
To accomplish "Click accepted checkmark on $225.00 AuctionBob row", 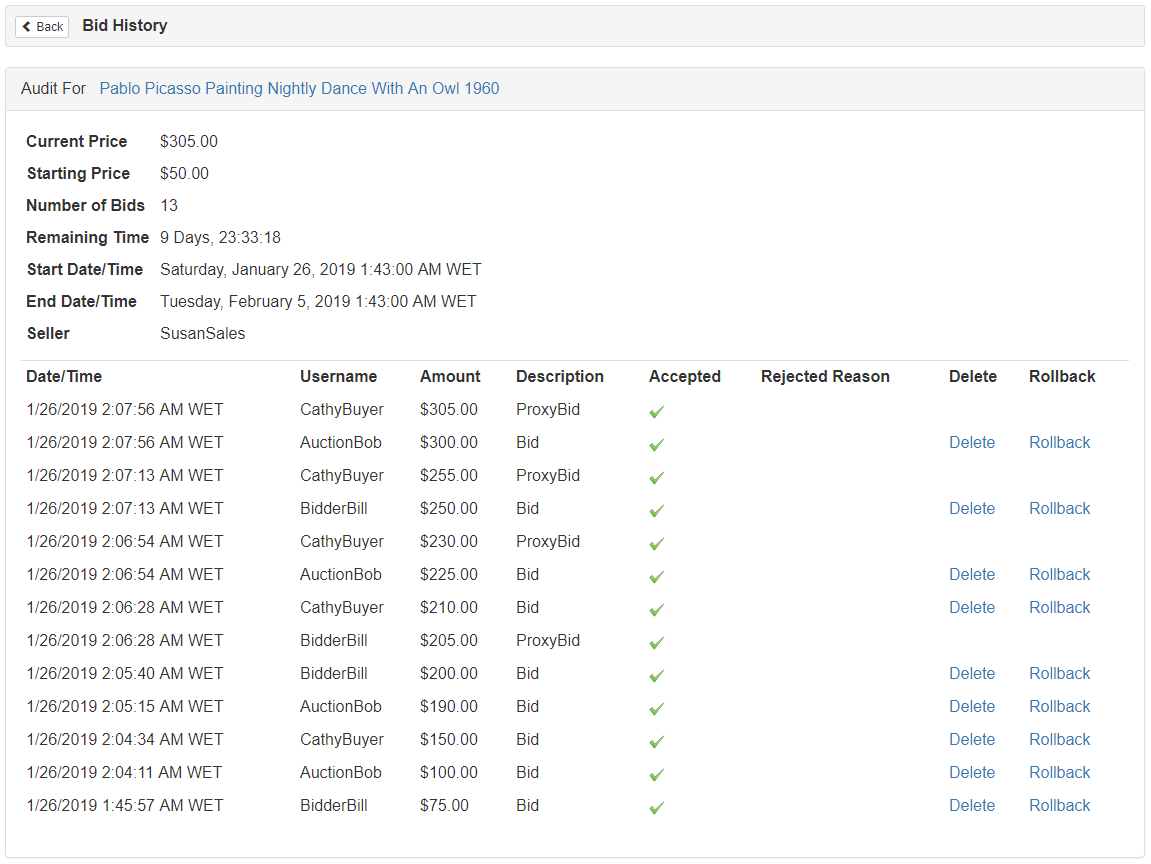I will coord(656,577).
